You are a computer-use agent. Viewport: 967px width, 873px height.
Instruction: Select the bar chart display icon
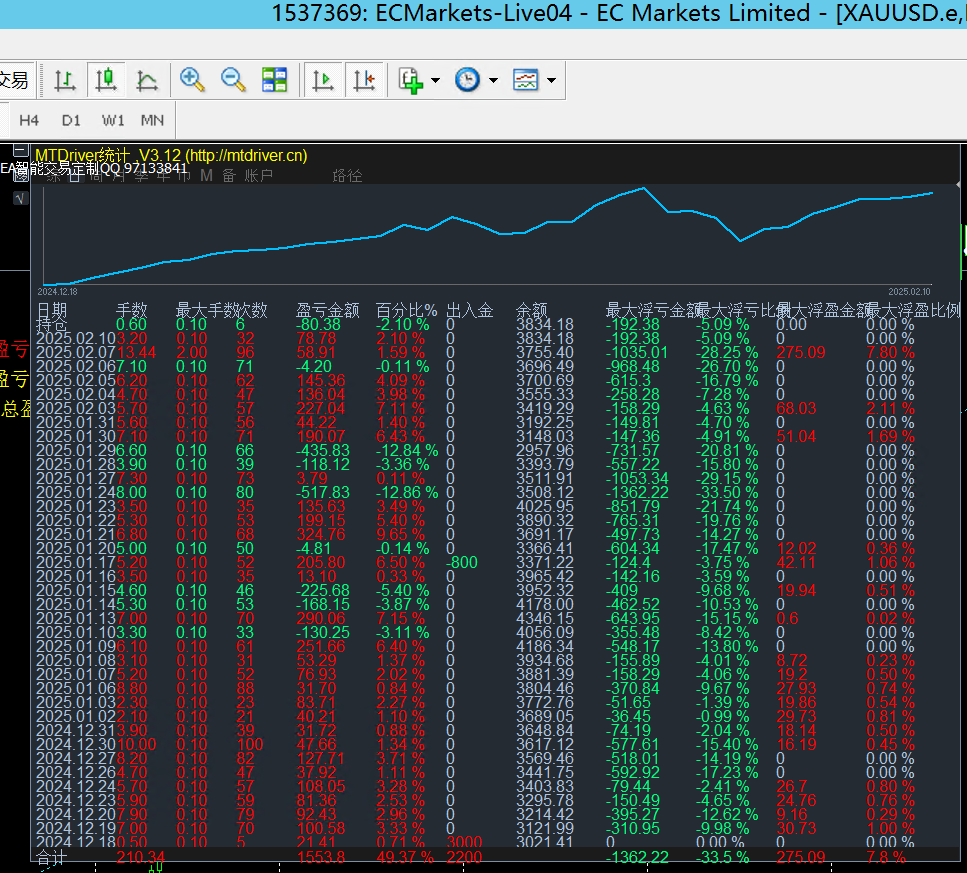pos(65,80)
